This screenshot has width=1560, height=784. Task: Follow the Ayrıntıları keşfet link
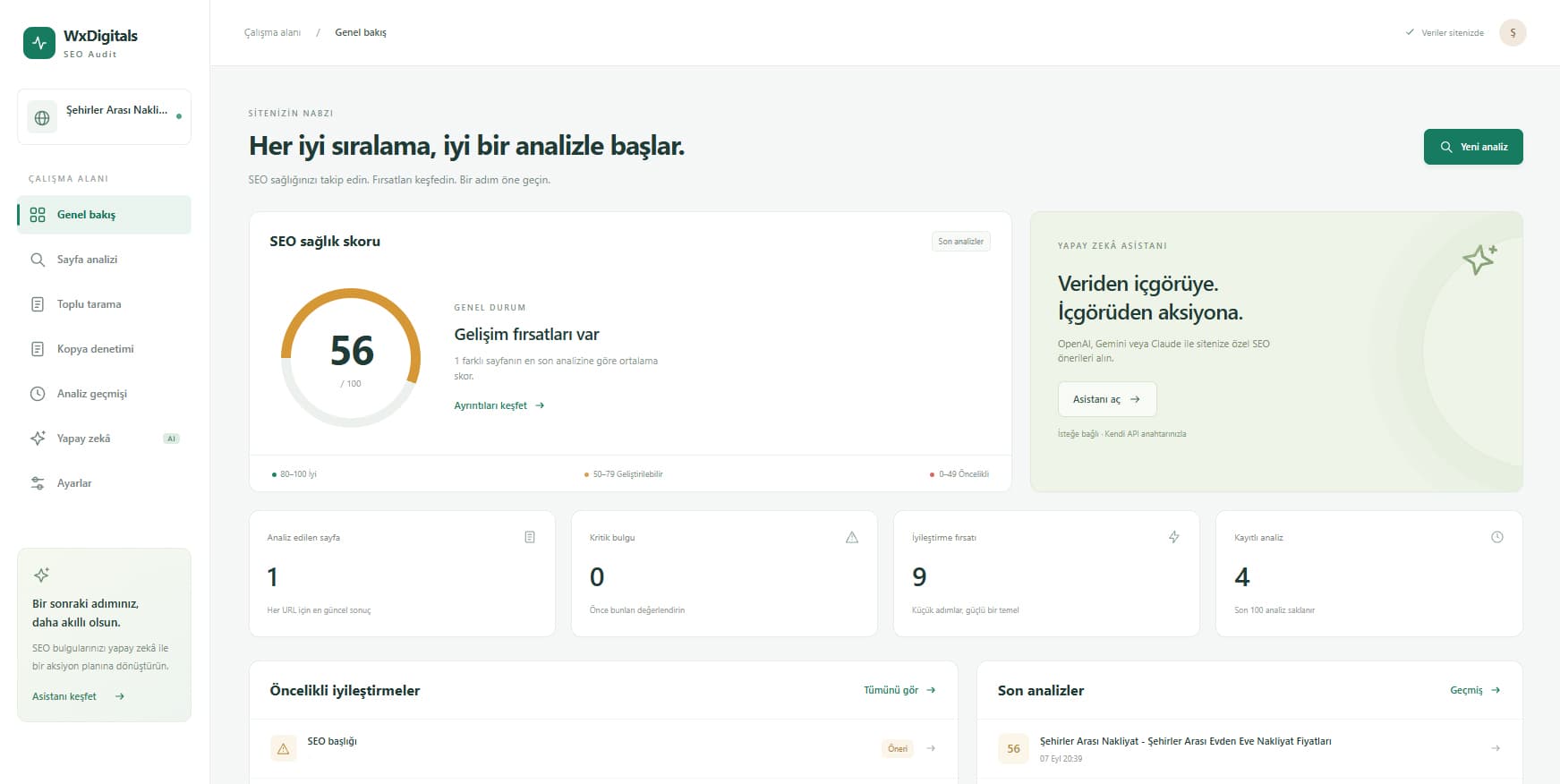coord(499,405)
